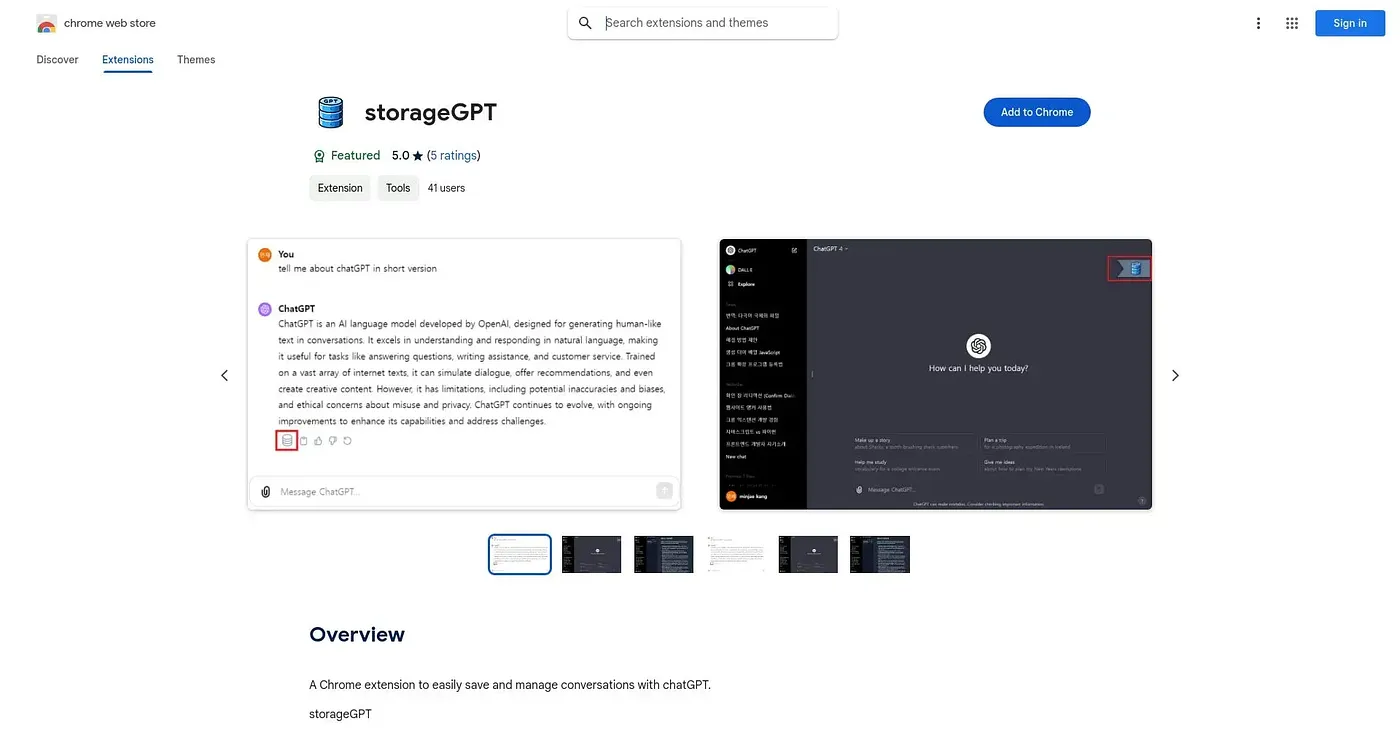Screen dimensions: 1400x729
Task: Select the second carousel thumbnail
Action: point(592,554)
